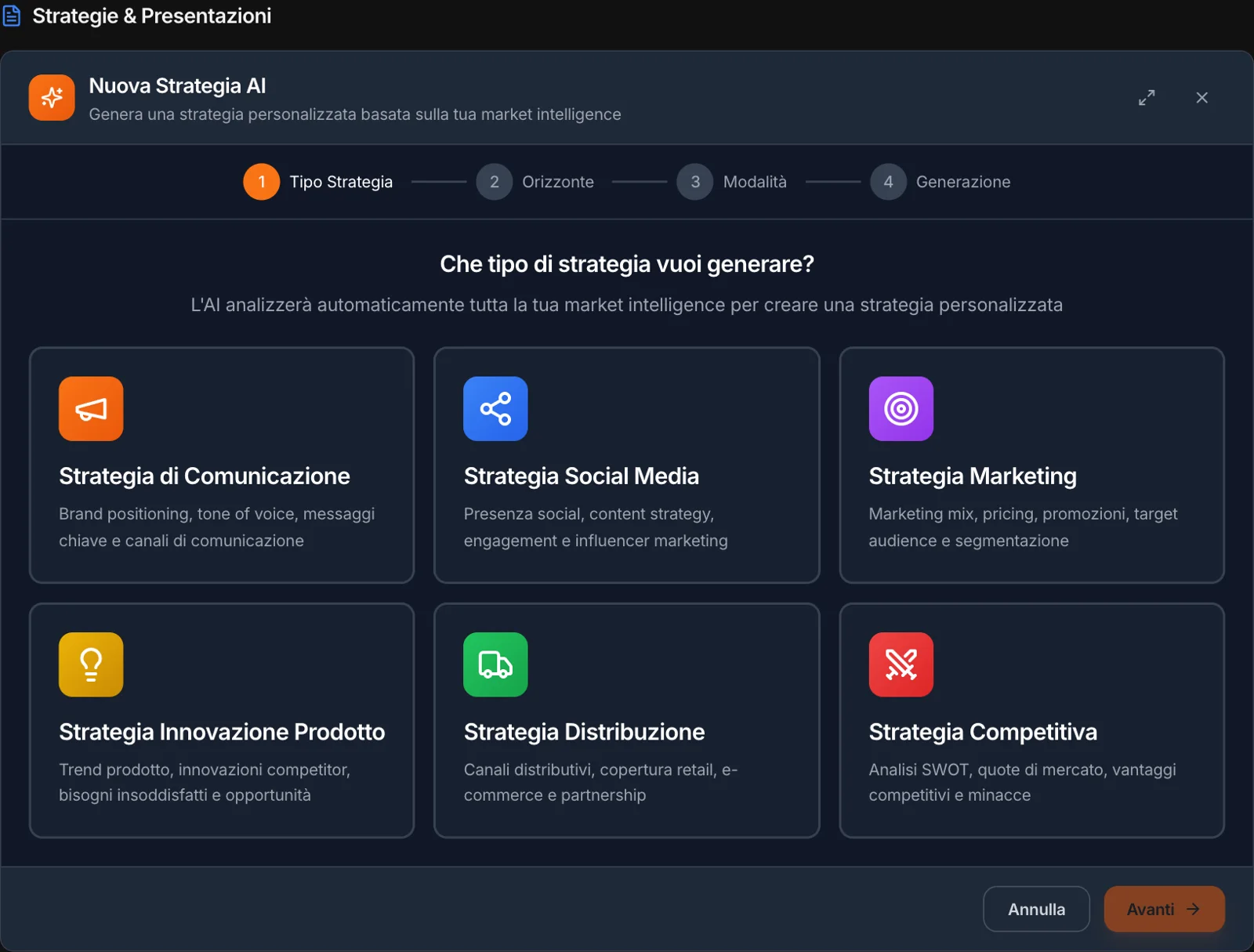Select the Strategia Competitiva title
The width and height of the screenshot is (1254, 952).
pos(983,731)
